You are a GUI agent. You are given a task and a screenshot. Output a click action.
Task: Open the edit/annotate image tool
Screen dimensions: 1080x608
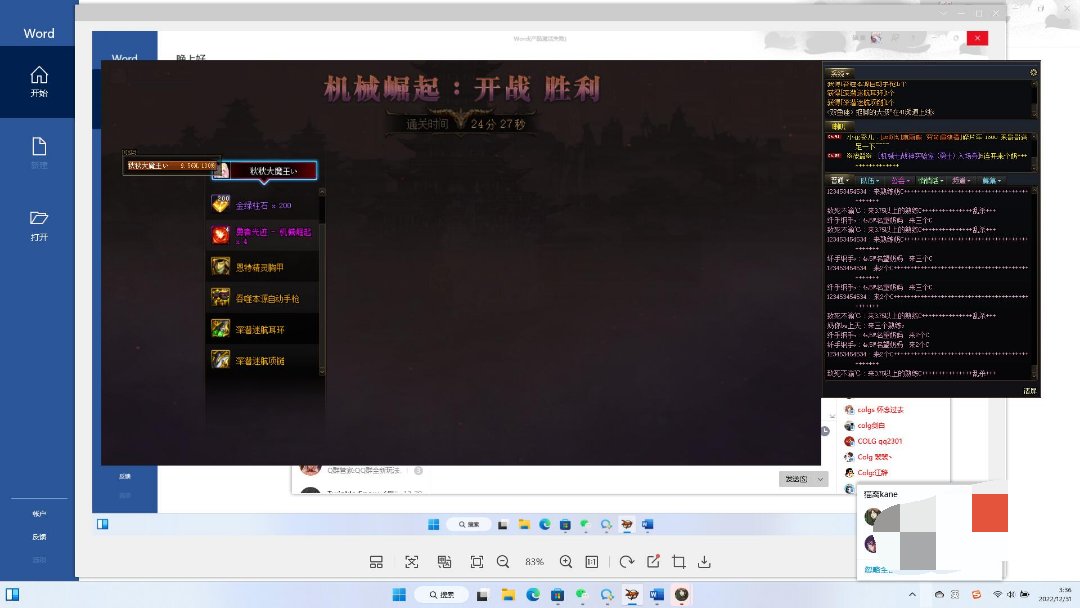653,562
